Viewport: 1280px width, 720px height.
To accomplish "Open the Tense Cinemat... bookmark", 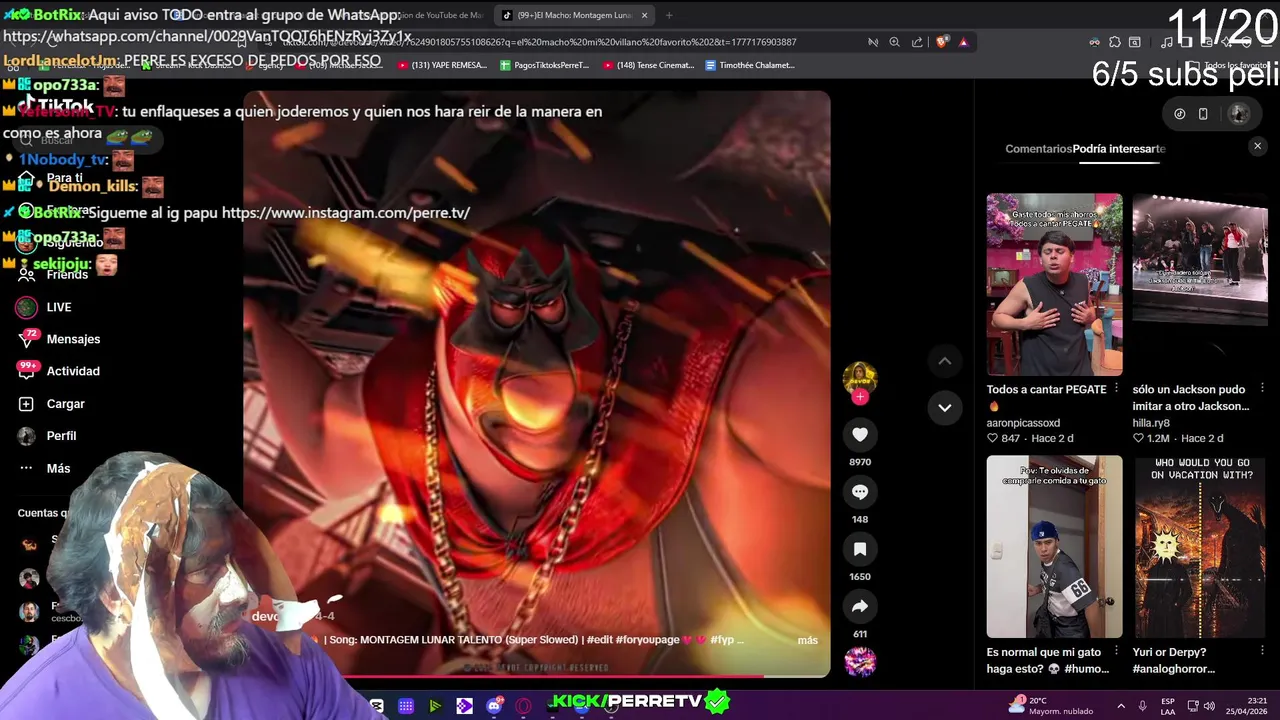I will (x=649, y=65).
